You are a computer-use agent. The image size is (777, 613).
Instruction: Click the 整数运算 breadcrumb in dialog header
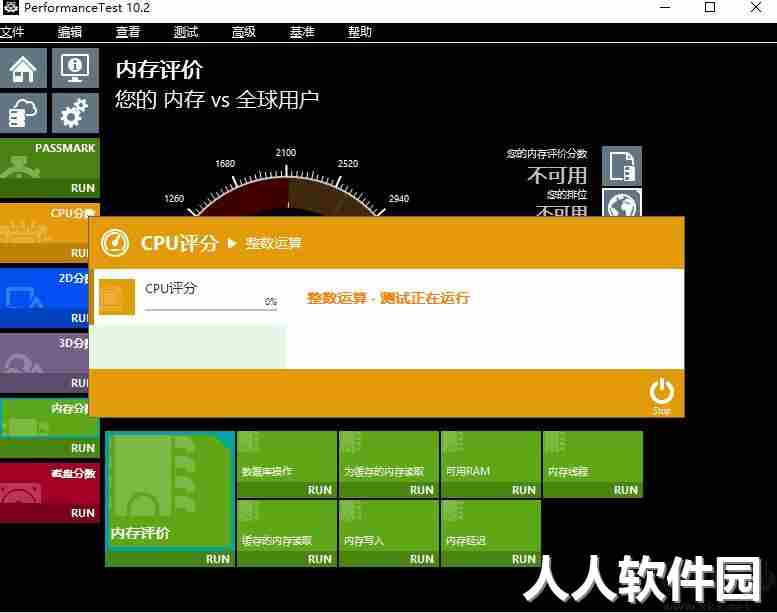274,243
